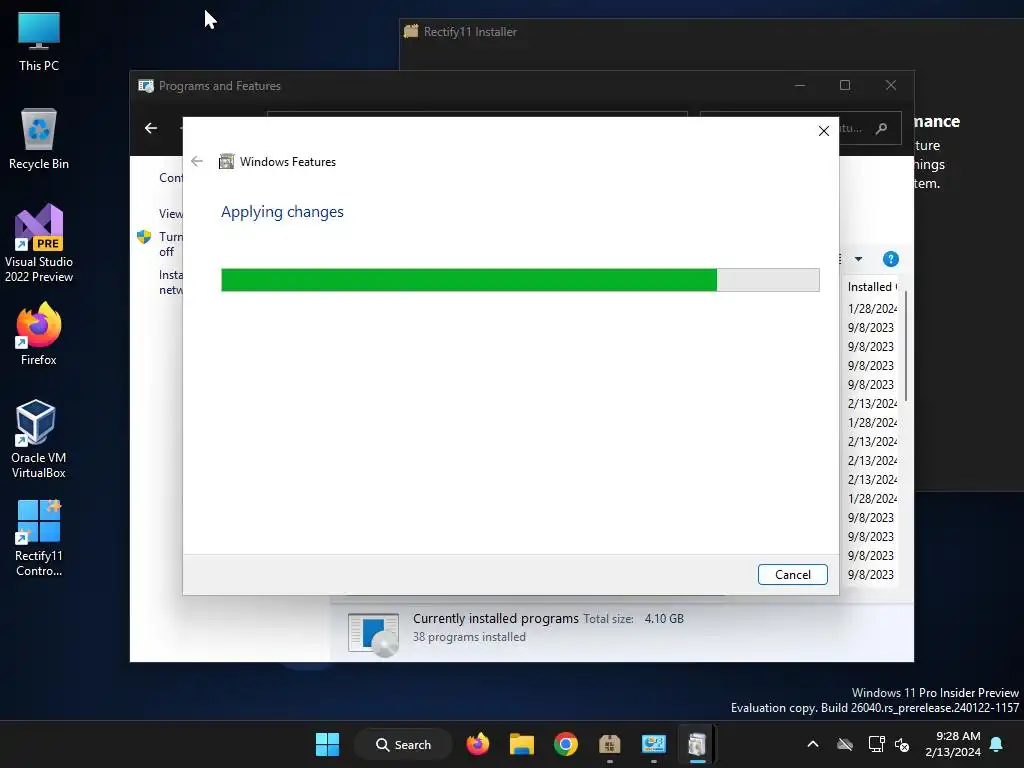Image resolution: width=1024 pixels, height=768 pixels.
Task: Click the green Applying changes progress bar
Action: (x=520, y=280)
